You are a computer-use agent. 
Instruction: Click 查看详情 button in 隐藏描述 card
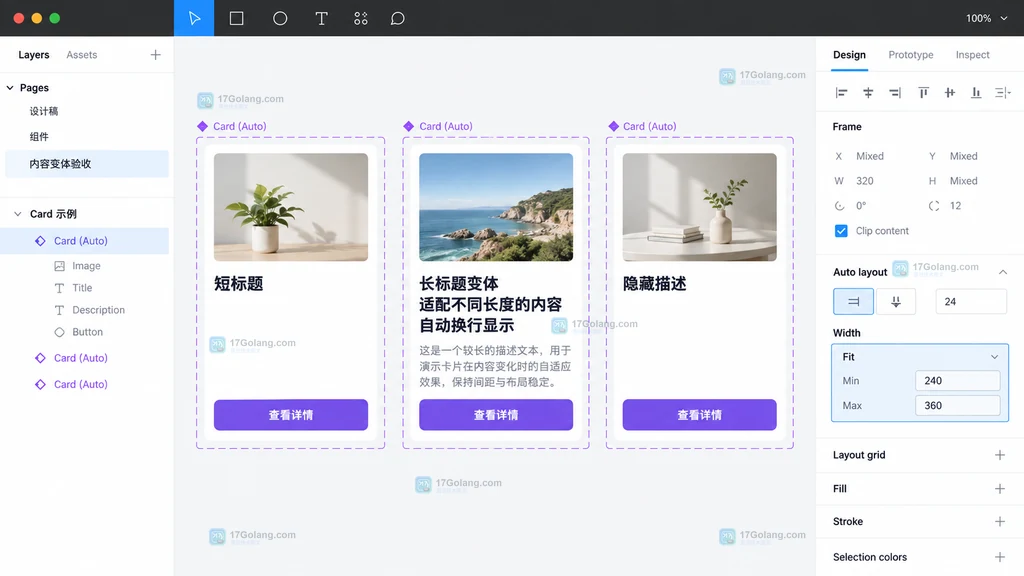click(x=699, y=415)
